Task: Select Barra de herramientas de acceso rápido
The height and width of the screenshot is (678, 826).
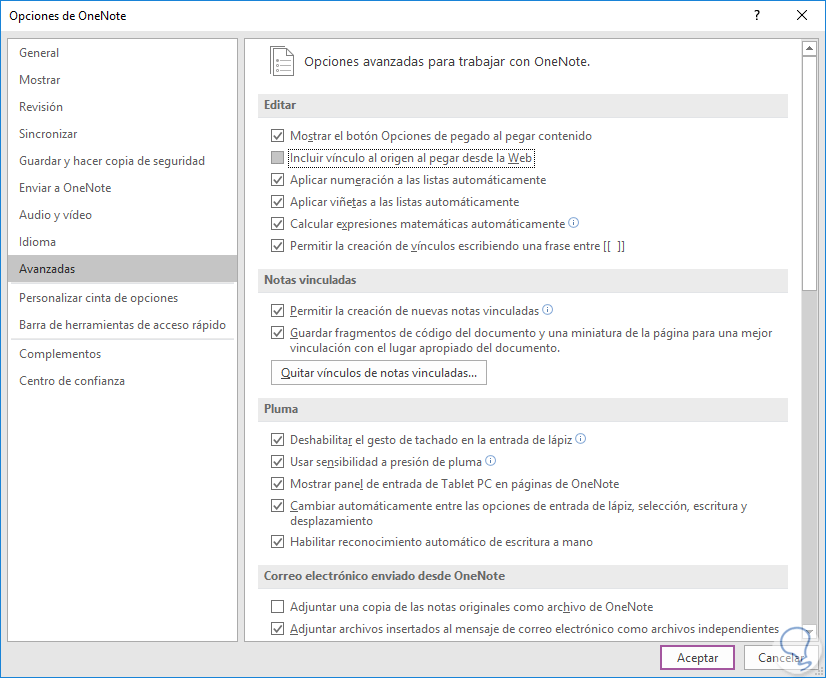Action: pyautogui.click(x=122, y=325)
